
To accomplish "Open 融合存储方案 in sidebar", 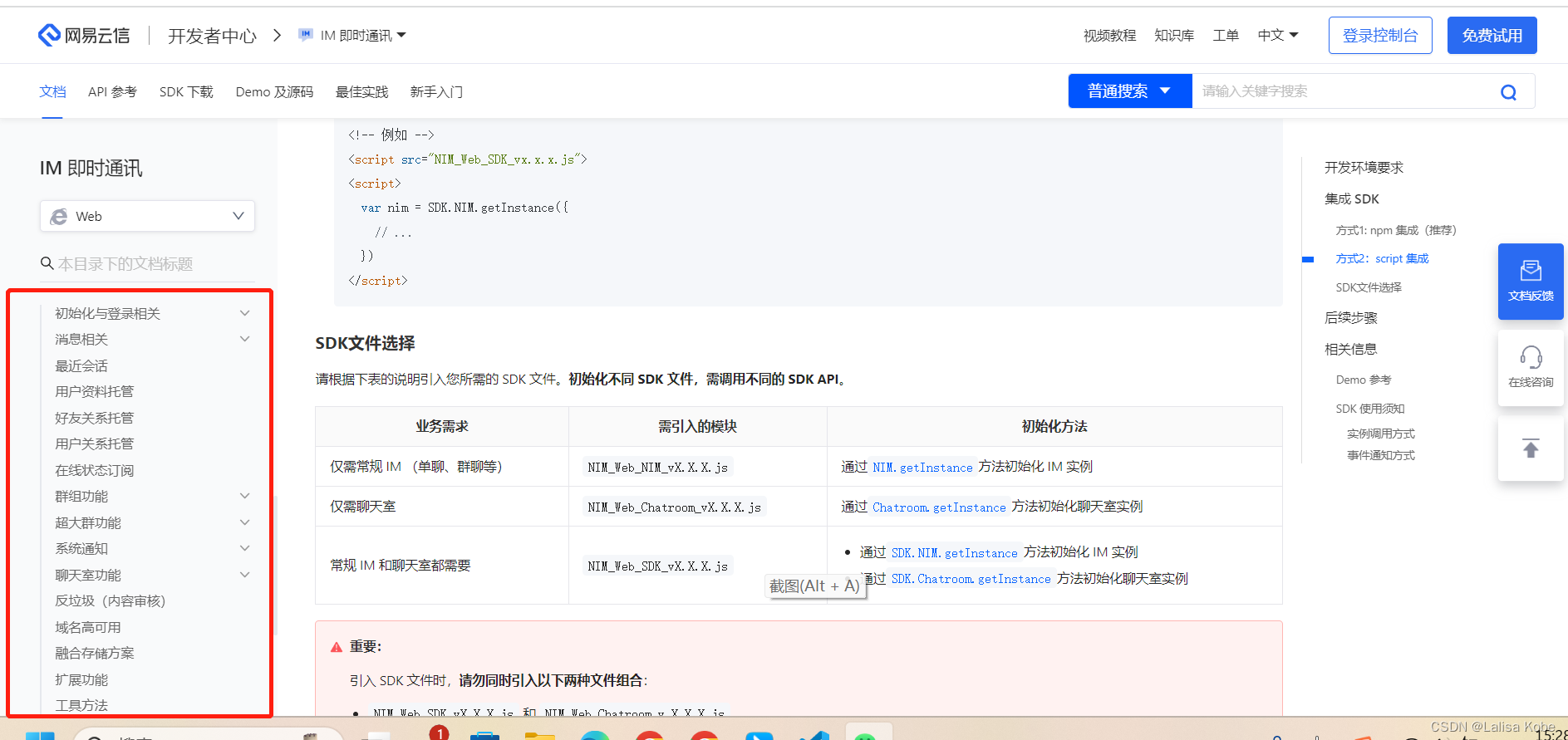I will tap(95, 653).
